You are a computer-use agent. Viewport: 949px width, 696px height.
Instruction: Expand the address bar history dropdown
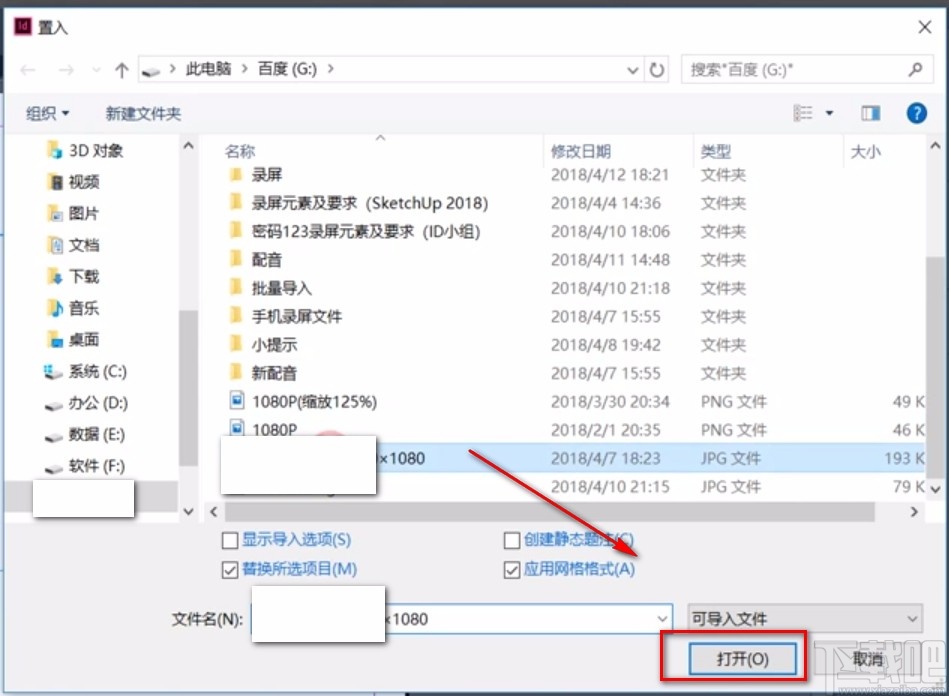[633, 70]
